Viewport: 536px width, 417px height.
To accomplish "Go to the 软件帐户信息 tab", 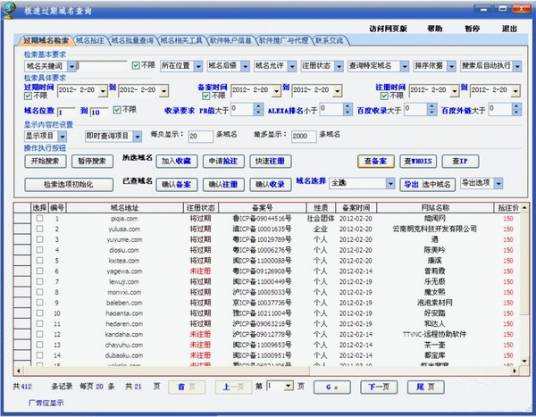I will [231, 41].
